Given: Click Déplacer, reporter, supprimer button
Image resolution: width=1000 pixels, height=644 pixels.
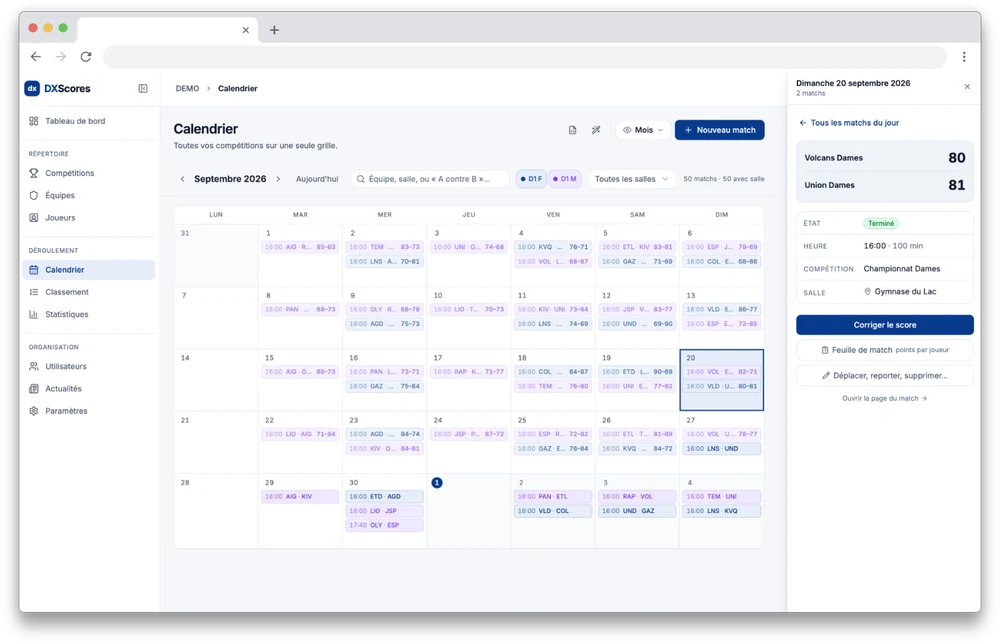Looking at the screenshot, I should pos(885,376).
